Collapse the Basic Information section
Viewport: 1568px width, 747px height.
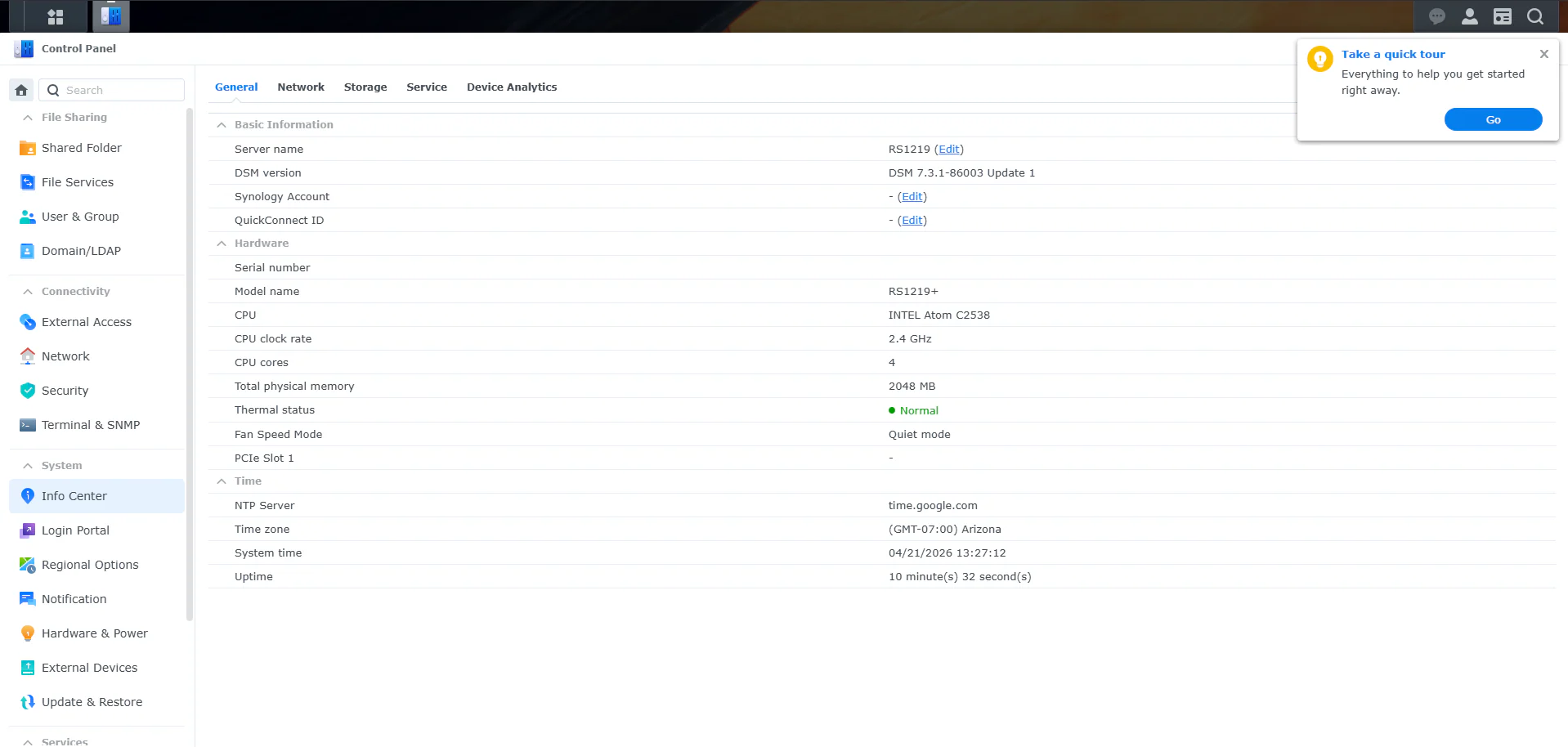(221, 125)
